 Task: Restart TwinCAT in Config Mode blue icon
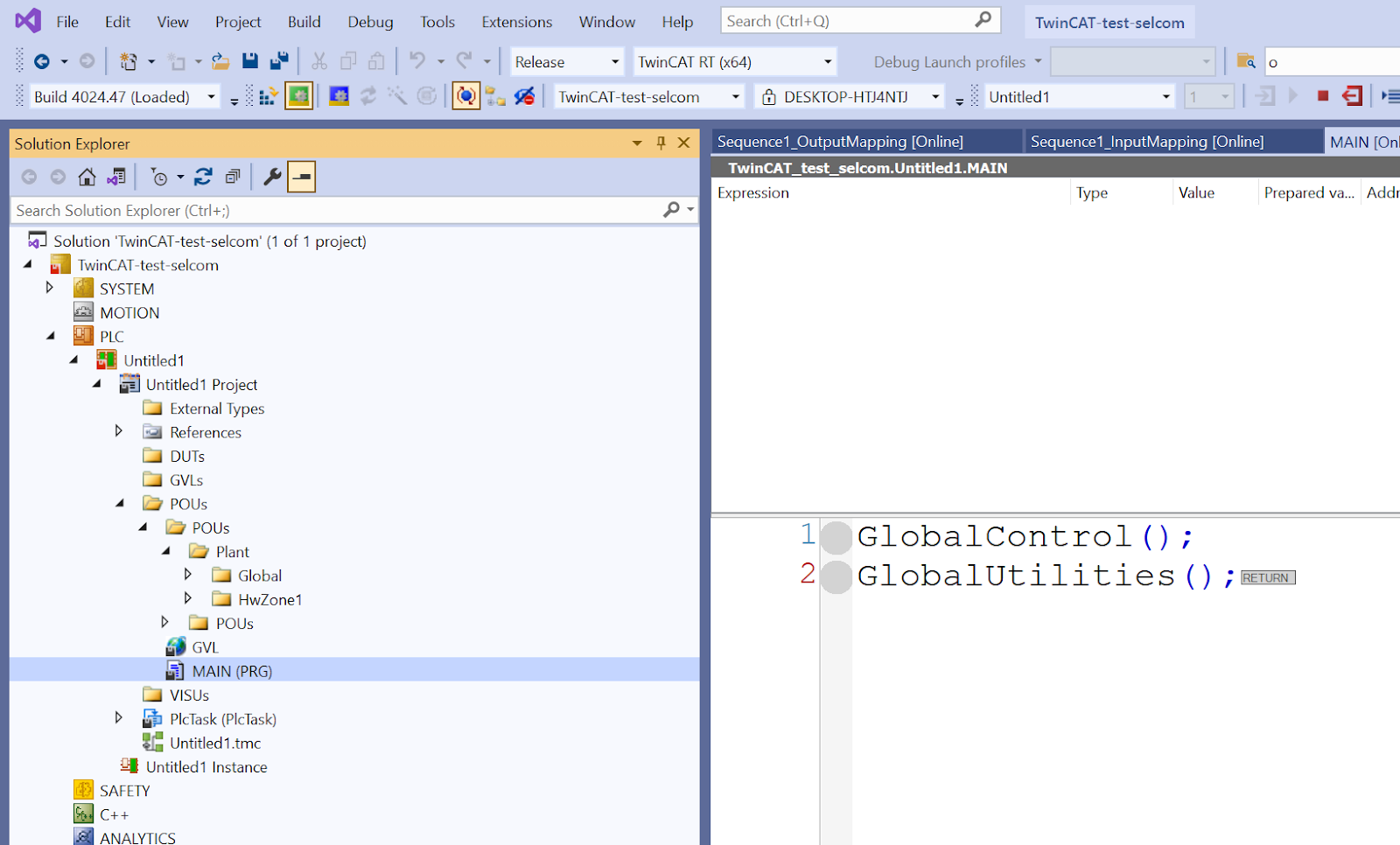pos(339,96)
